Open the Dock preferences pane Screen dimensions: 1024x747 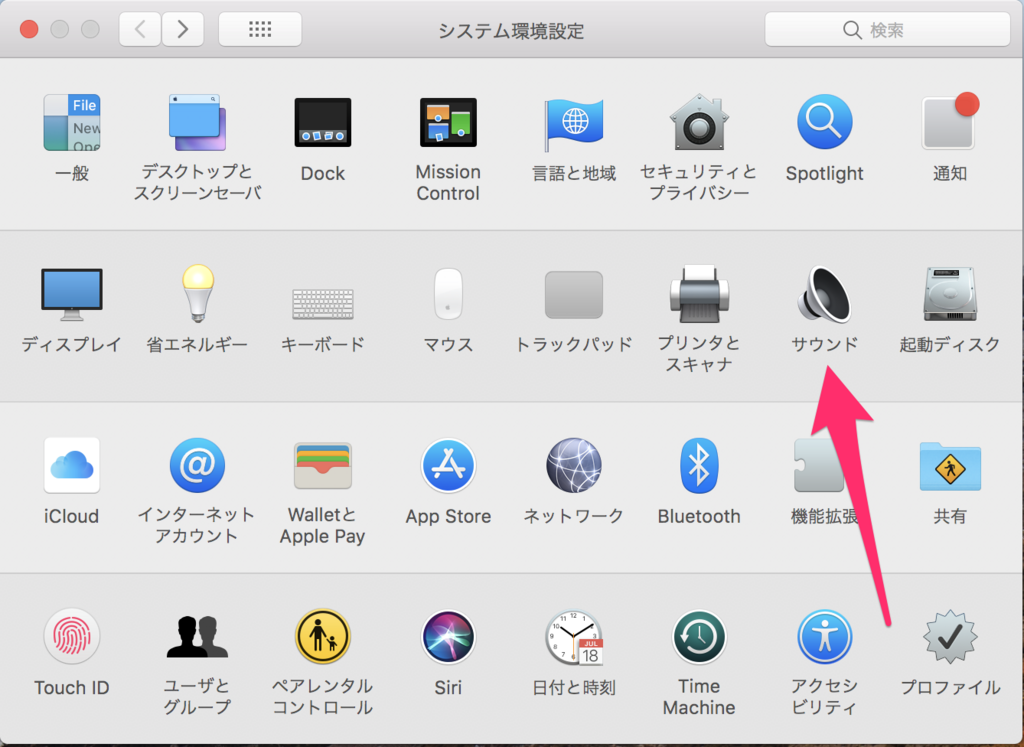(323, 123)
